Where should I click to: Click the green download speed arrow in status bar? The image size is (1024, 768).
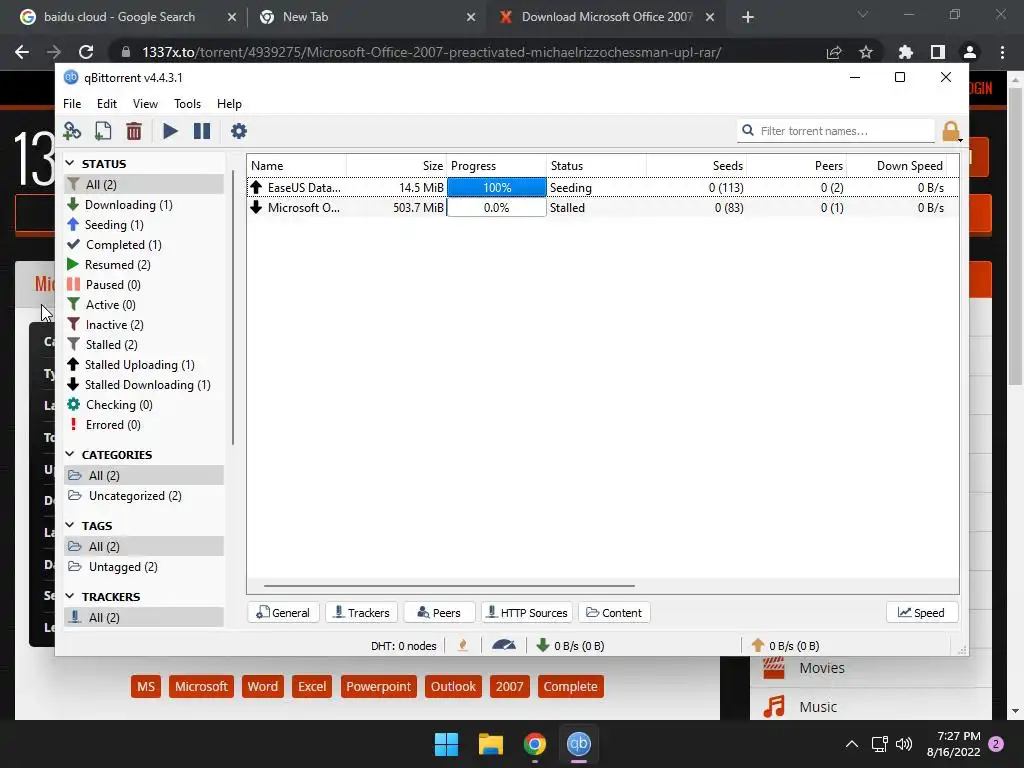[542, 645]
